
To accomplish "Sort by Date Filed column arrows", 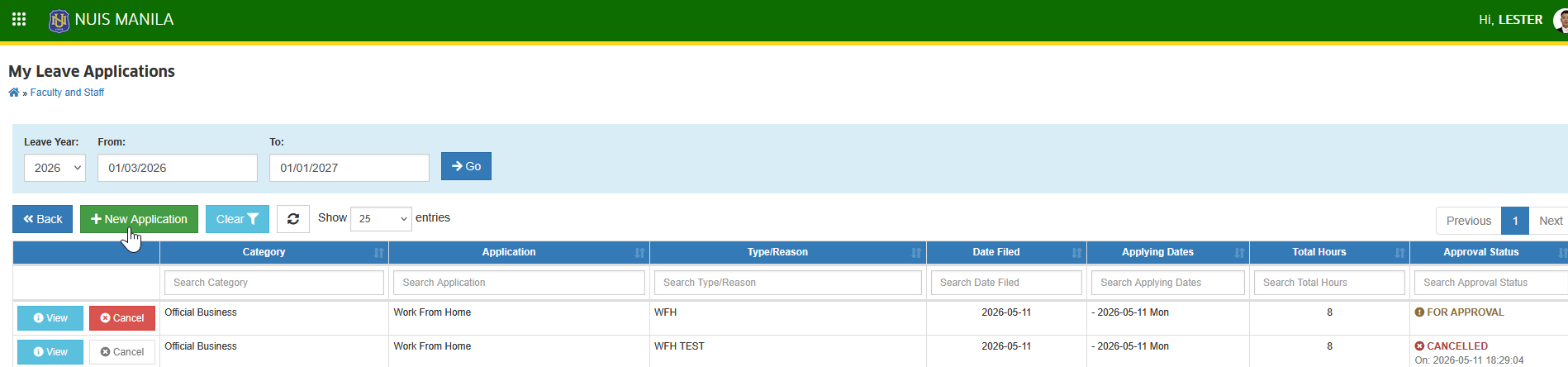I will [1076, 253].
